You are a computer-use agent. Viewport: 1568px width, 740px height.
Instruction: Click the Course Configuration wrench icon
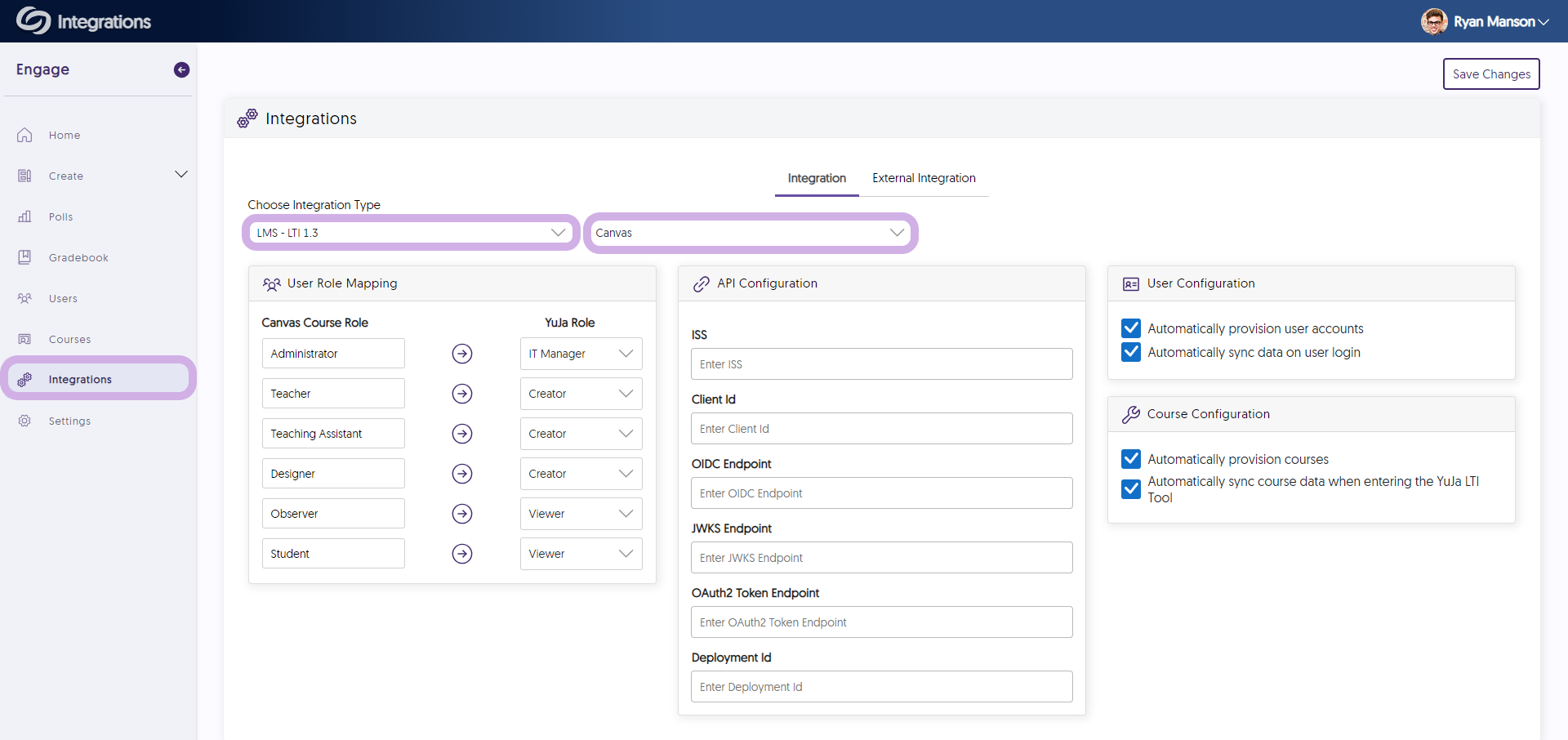tap(1131, 414)
